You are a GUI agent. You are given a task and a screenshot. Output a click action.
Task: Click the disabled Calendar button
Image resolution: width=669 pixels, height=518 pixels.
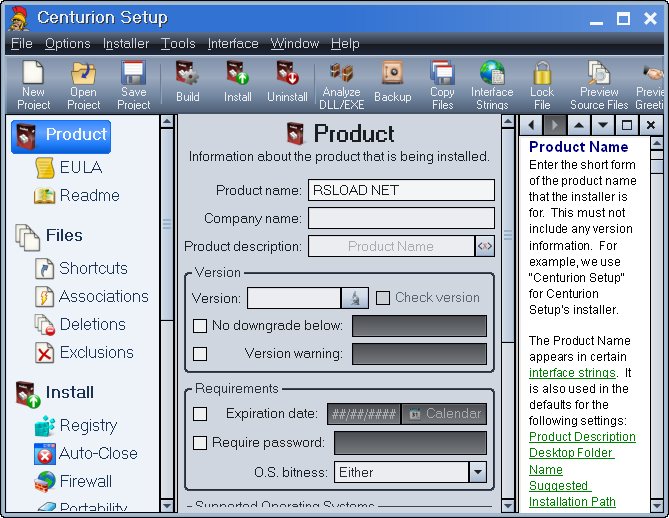tap(444, 414)
